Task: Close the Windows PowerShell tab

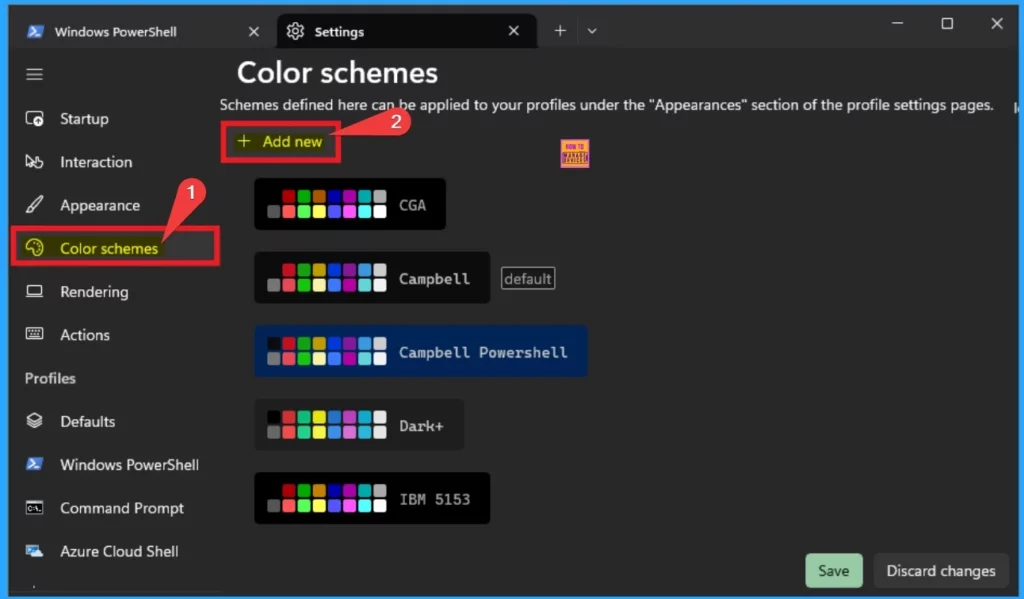Action: tap(254, 31)
